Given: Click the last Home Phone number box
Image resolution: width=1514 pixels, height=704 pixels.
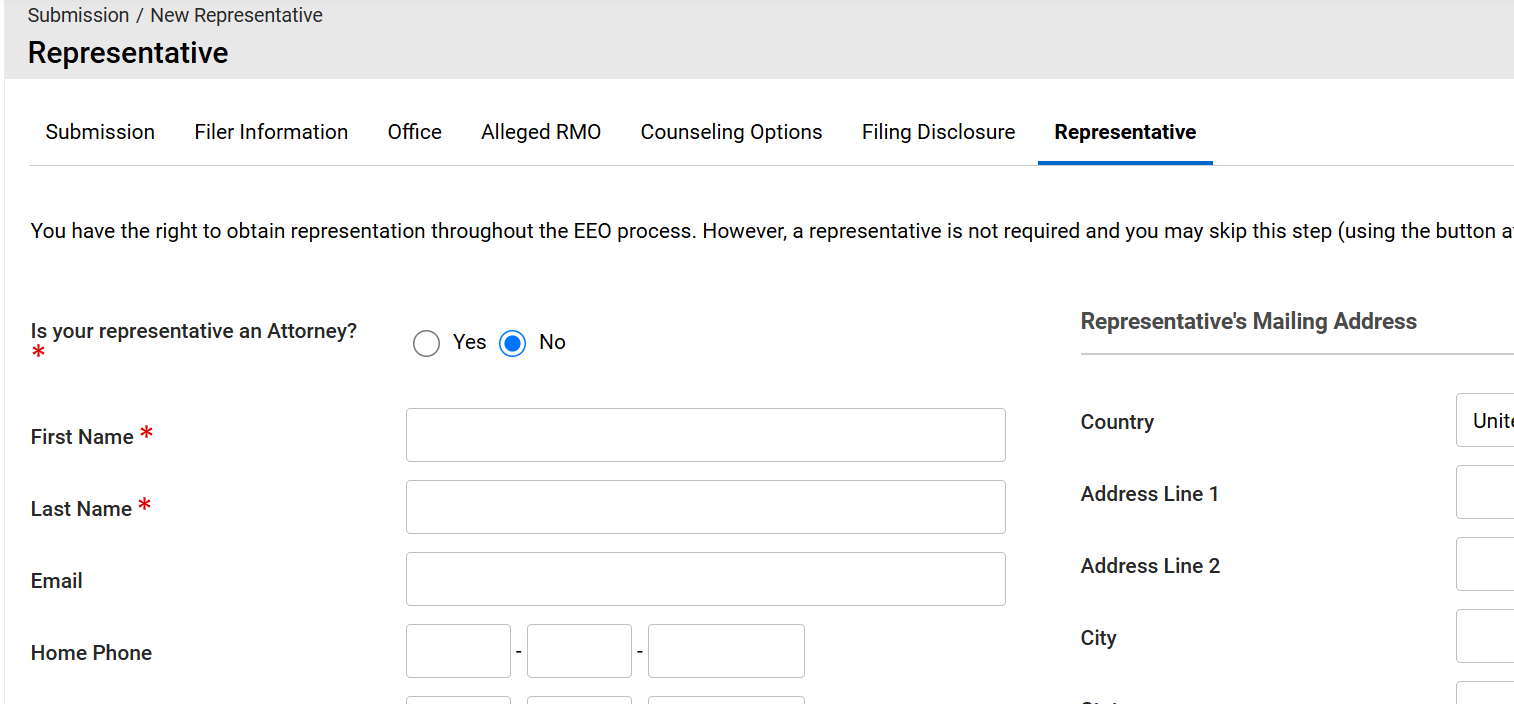Looking at the screenshot, I should point(726,651).
